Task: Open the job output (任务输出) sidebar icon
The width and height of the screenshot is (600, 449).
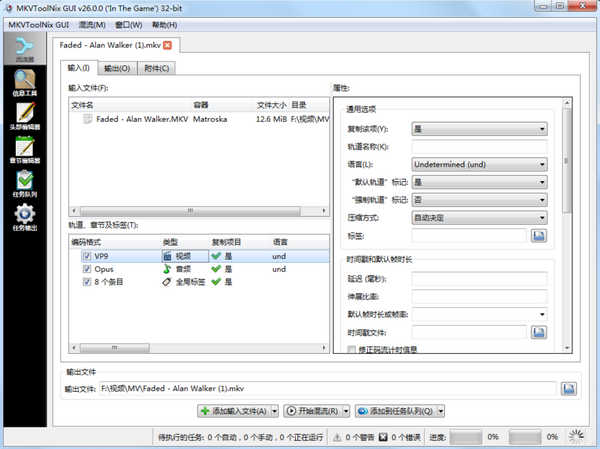Action: coord(25,217)
